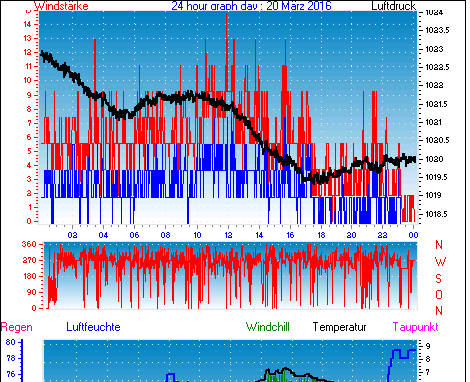This screenshot has height=382, width=470.
Task: Click '76' on the Luftfeuchte axis
Action: tap(11, 374)
